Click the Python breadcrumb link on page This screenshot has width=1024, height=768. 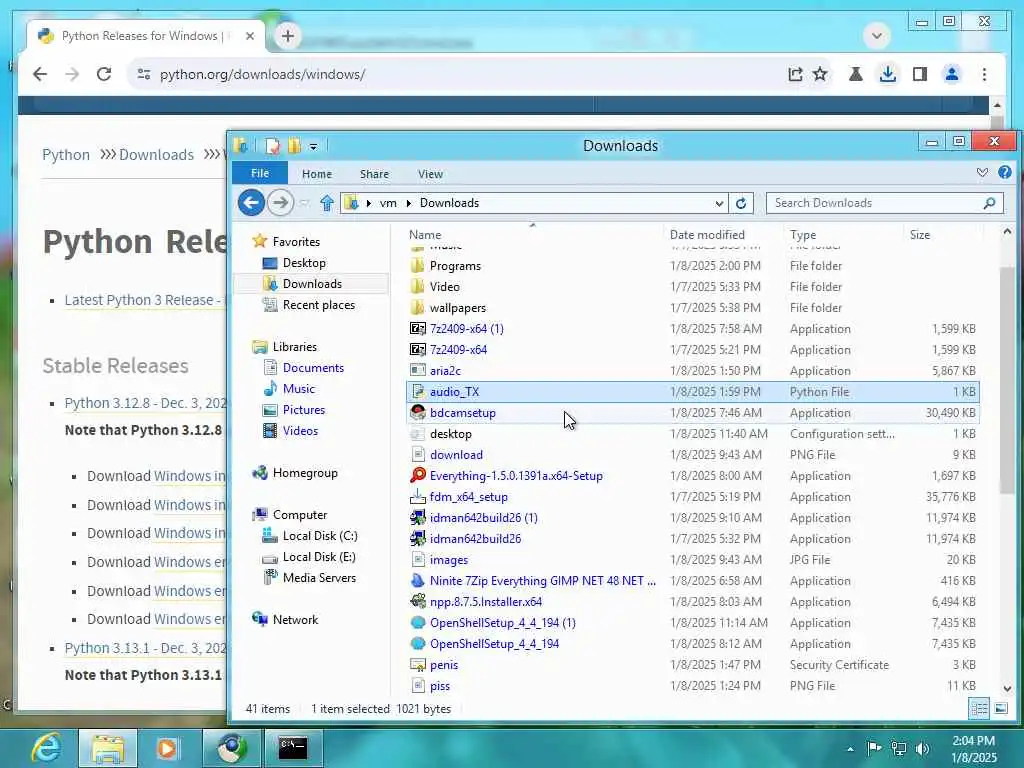click(x=66, y=155)
